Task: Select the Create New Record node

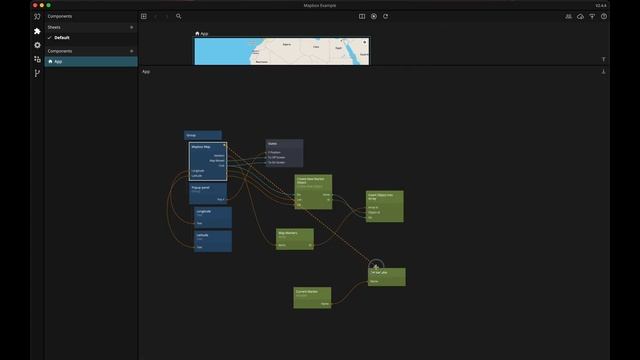Action: click(313, 192)
